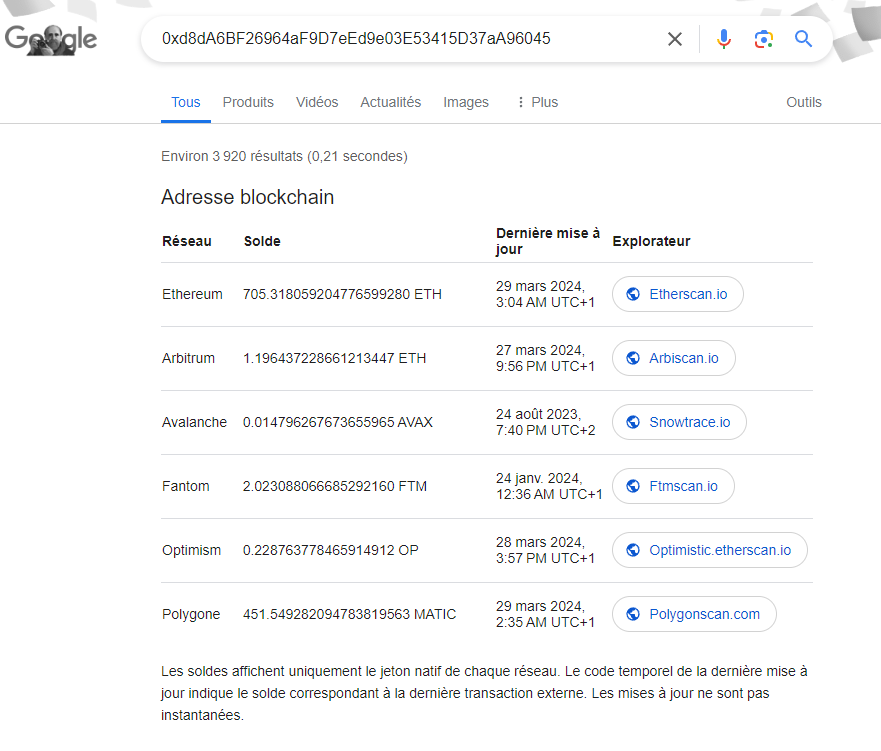Click inside the search input field
This screenshot has height=751, width=881.
click(x=400, y=38)
